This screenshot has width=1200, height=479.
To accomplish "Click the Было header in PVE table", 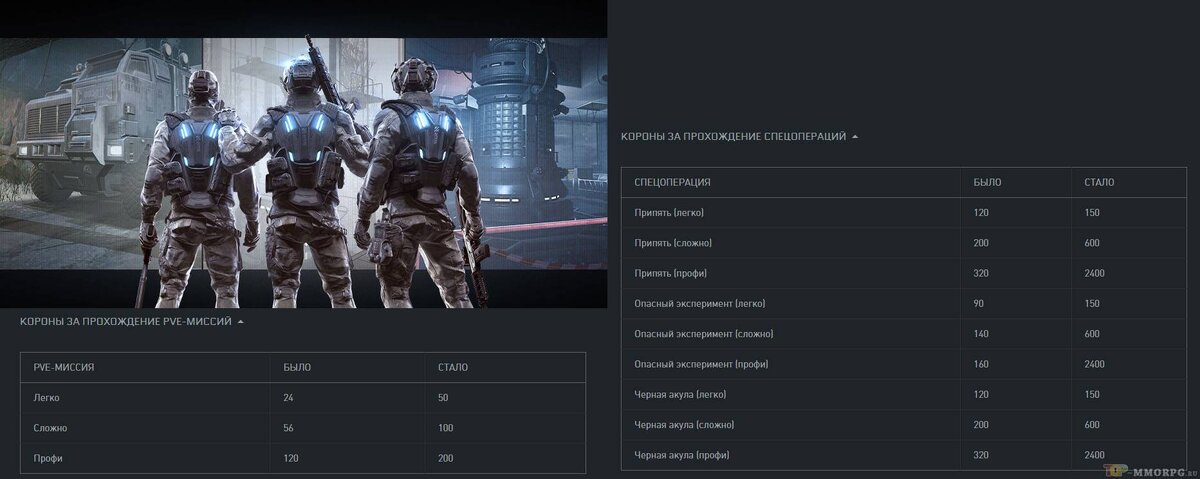I will 297,367.
